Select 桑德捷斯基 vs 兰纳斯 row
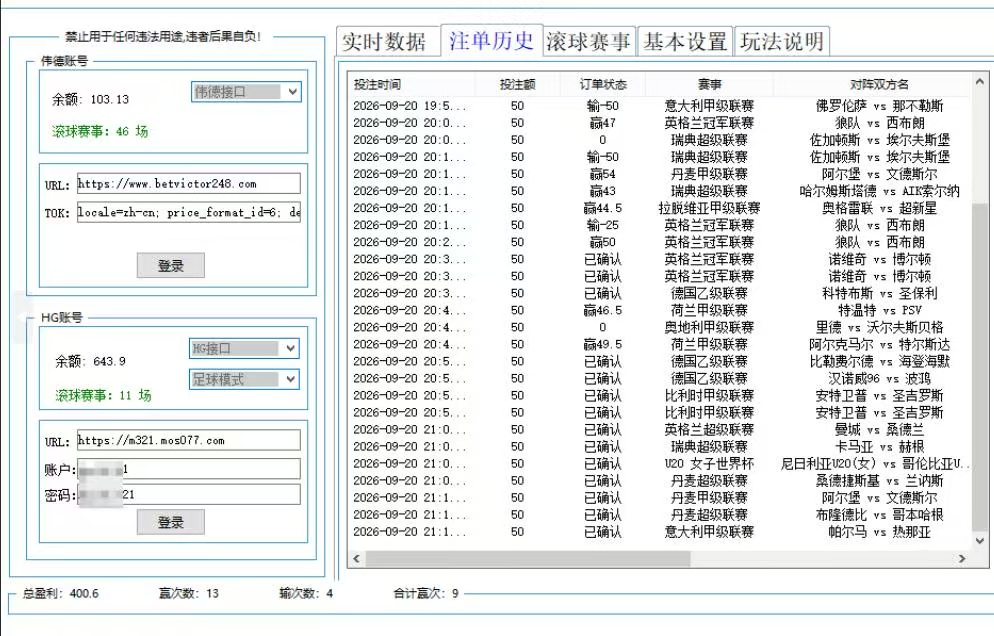This screenshot has width=994, height=636. pyautogui.click(x=659, y=481)
